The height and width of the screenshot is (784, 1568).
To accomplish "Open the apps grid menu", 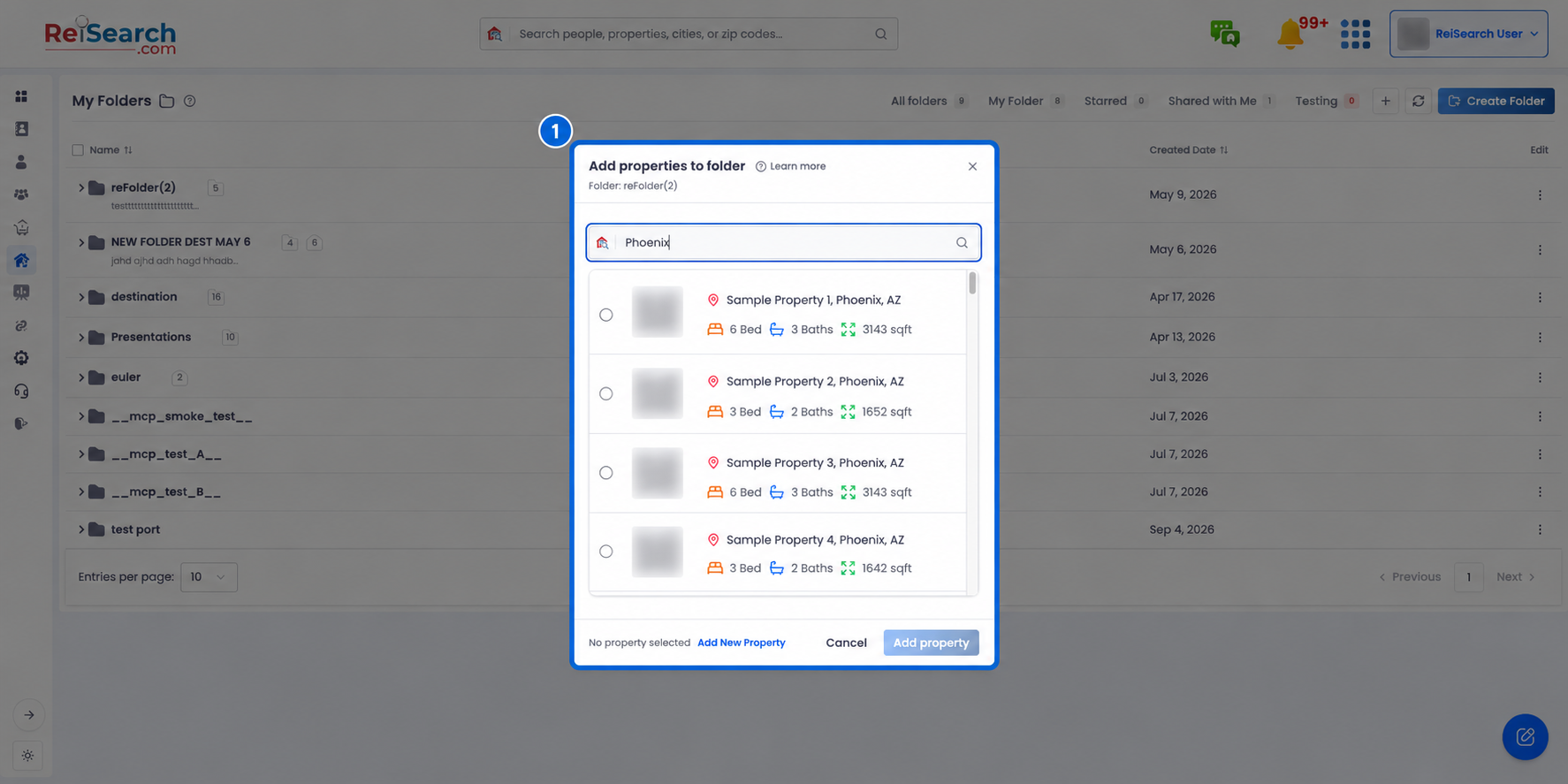I will [x=1355, y=34].
